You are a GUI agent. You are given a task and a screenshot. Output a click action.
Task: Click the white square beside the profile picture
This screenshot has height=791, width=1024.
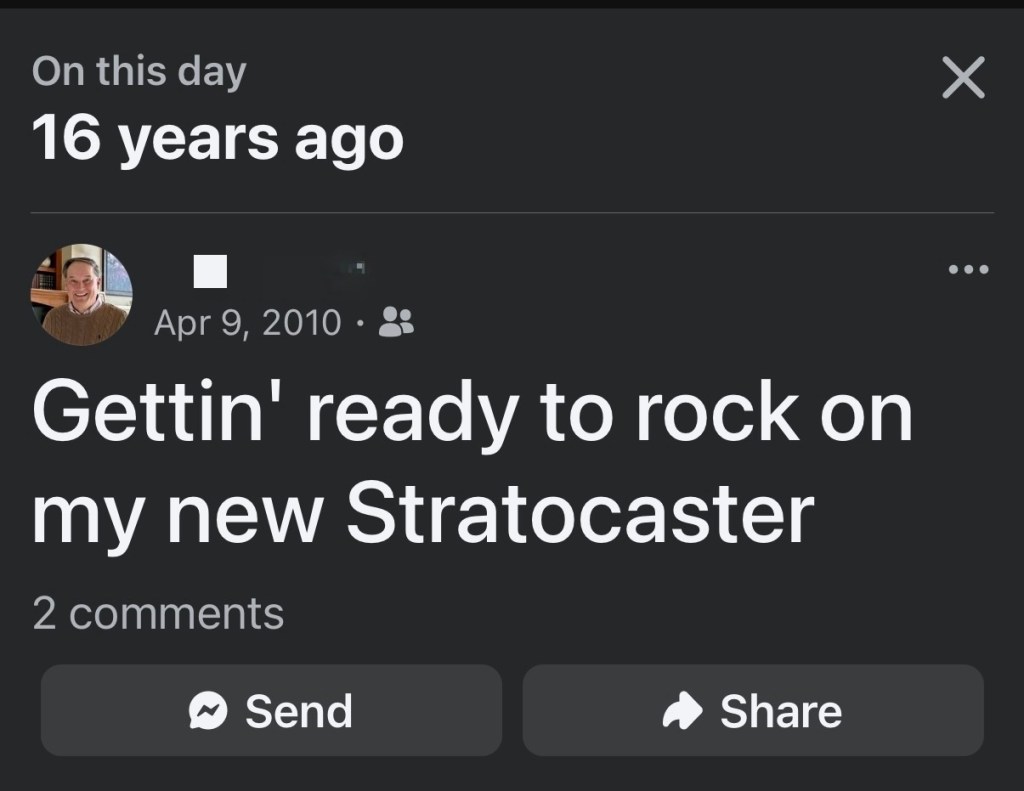point(210,271)
